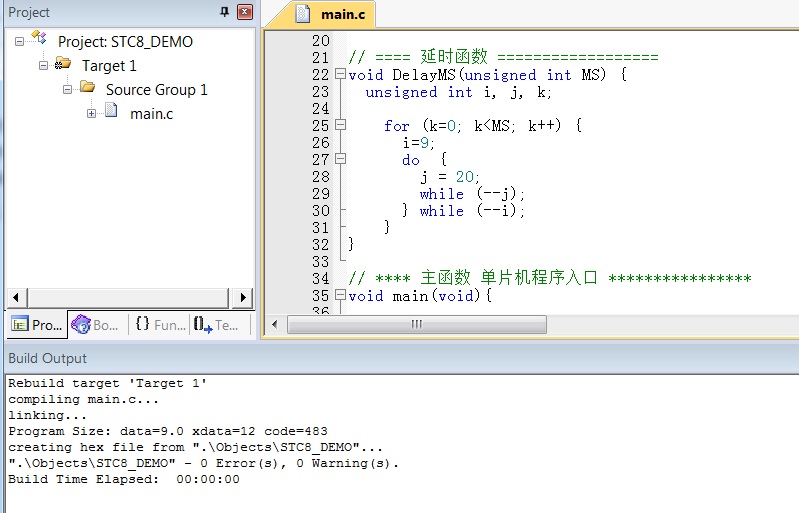Select Target 1 in project tree
Image resolution: width=799 pixels, height=513 pixels.
(x=109, y=65)
